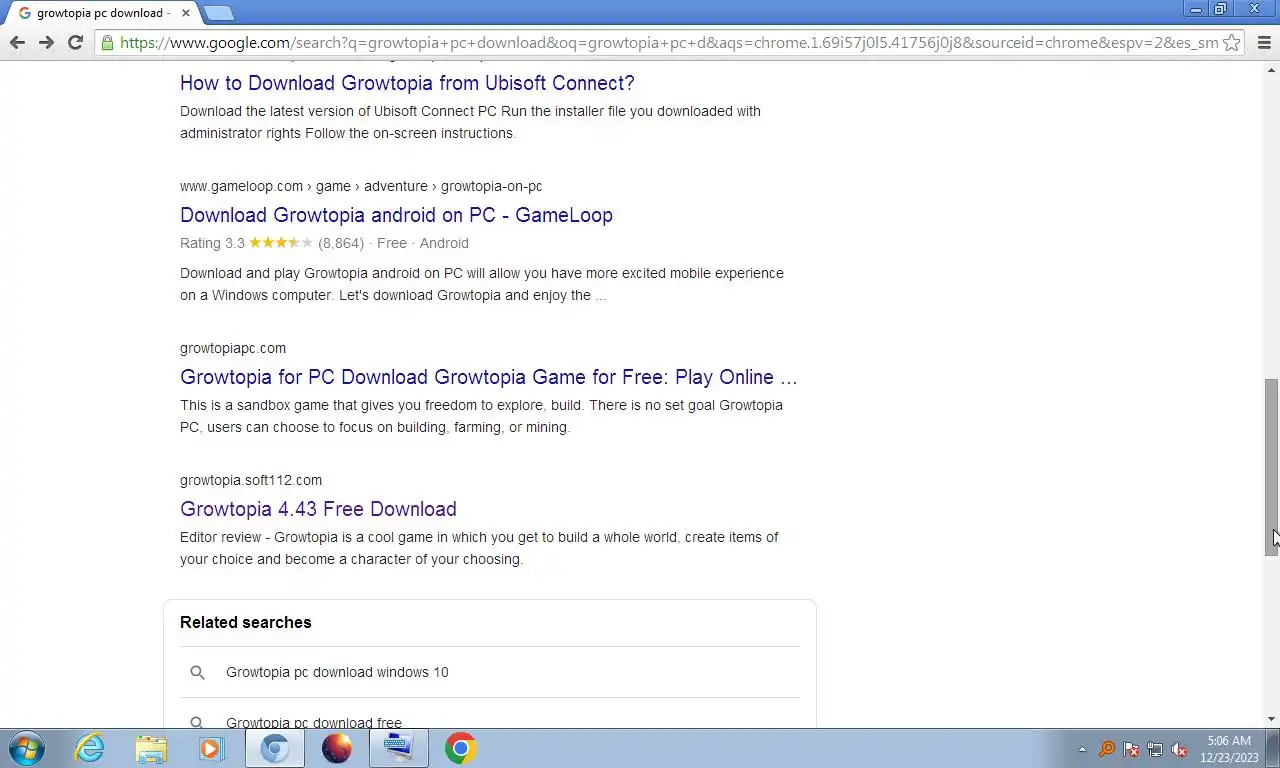Click the growtopia.soft112.com site text

pyautogui.click(x=251, y=480)
